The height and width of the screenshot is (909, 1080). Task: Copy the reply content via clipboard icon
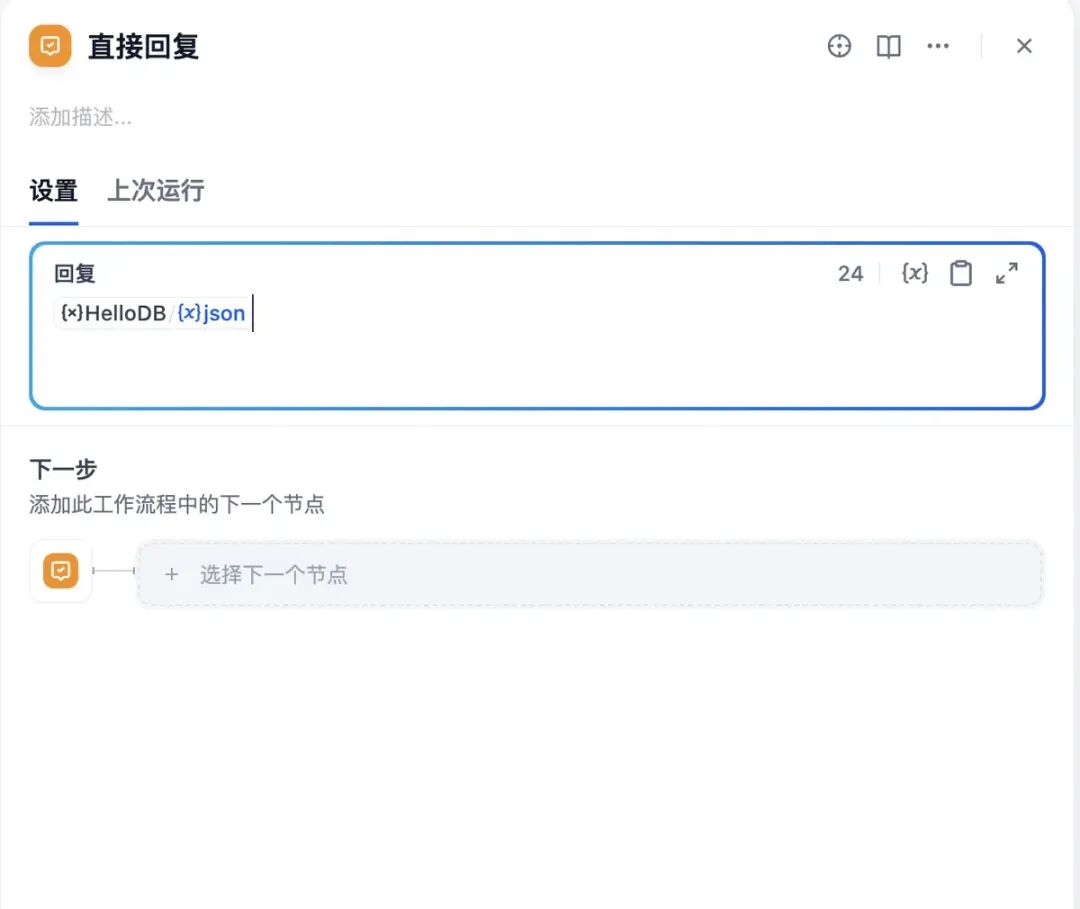coord(961,273)
